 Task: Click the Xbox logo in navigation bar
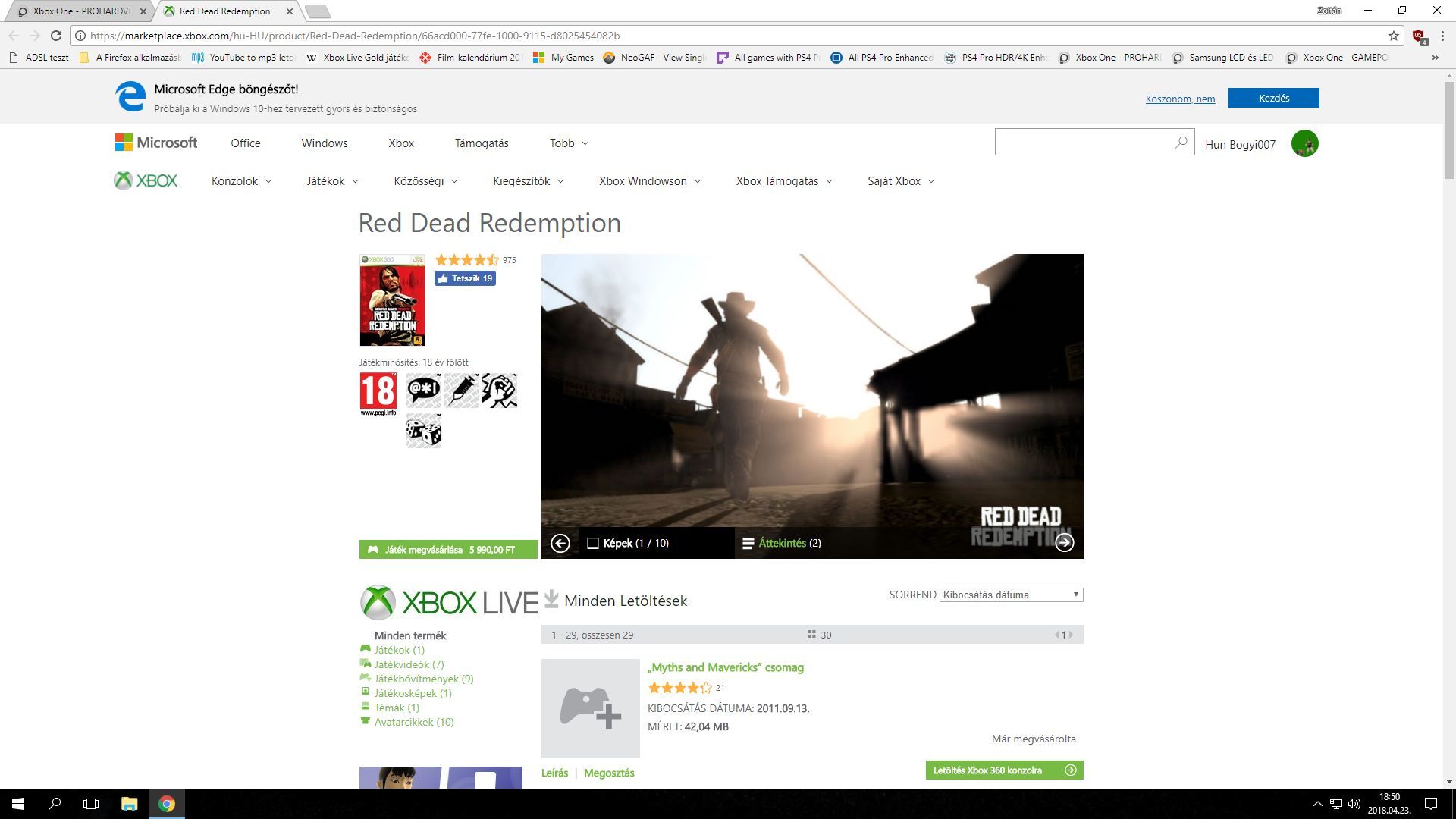click(x=146, y=180)
